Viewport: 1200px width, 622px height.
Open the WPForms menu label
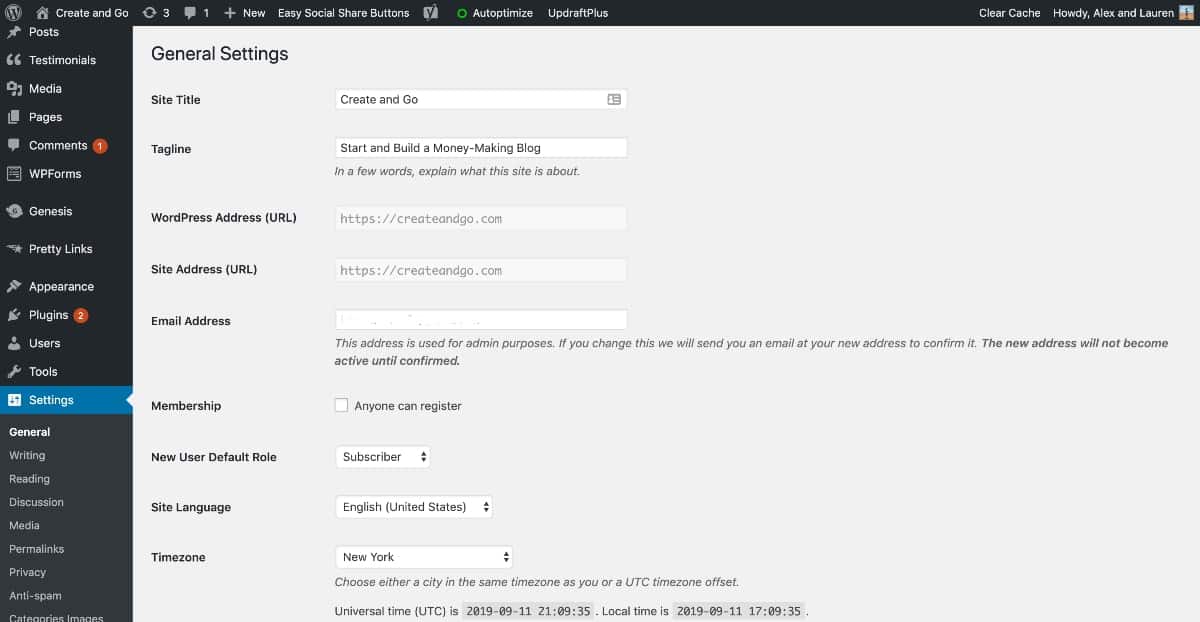pyautogui.click(x=55, y=173)
